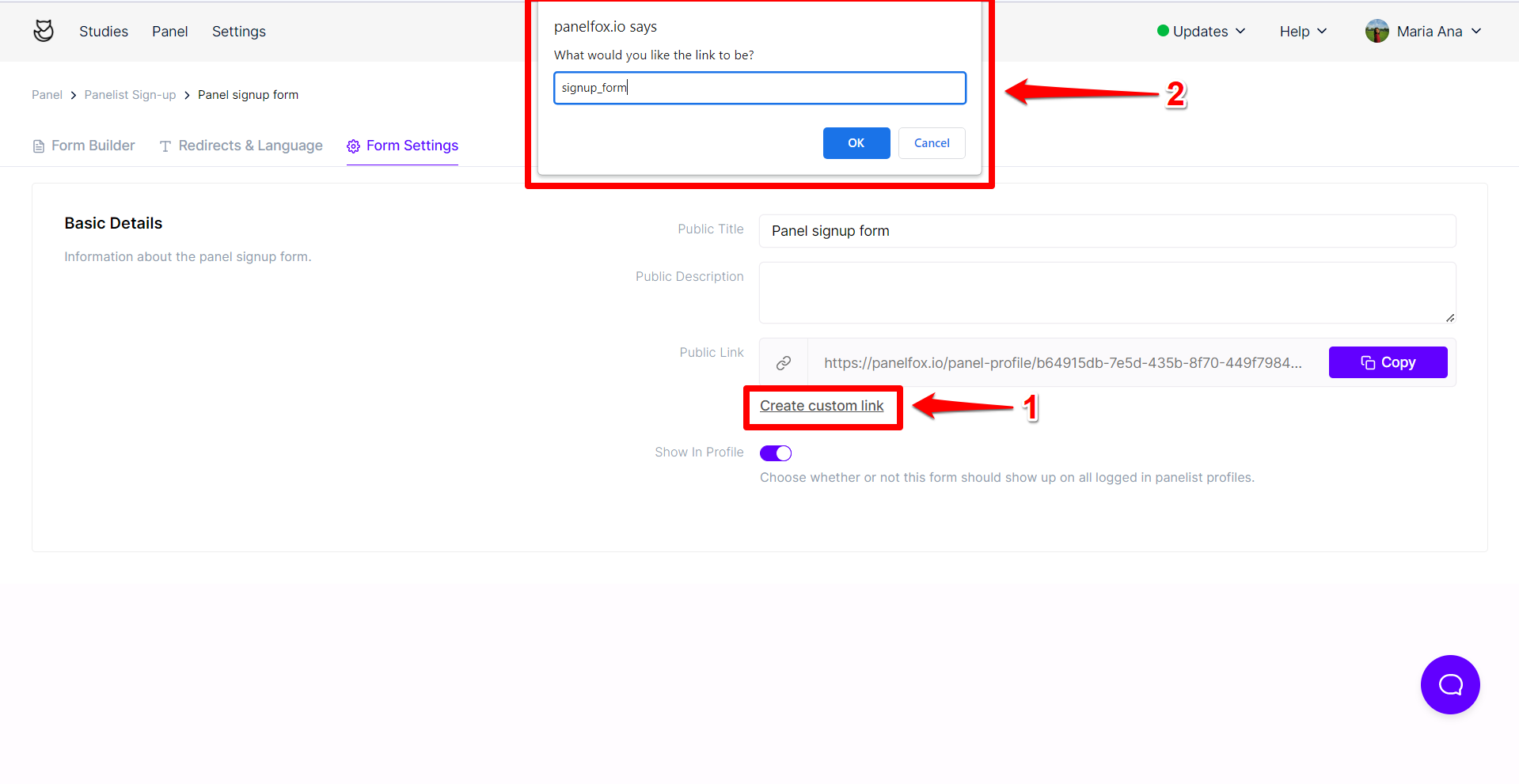Click the Panelfox fox logo
This screenshot has width=1519, height=784.
(x=44, y=31)
